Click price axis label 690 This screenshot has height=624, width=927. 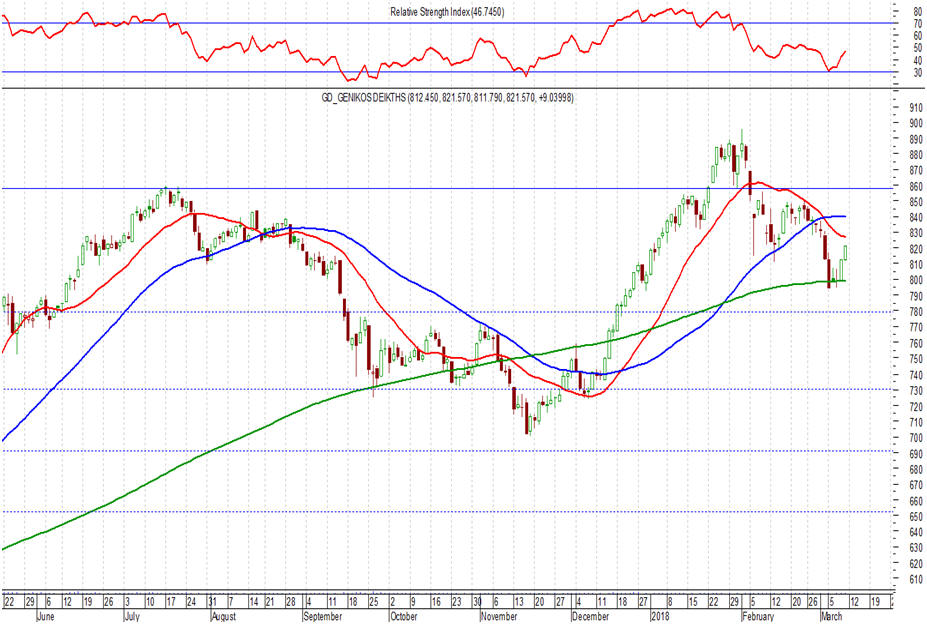(916, 454)
